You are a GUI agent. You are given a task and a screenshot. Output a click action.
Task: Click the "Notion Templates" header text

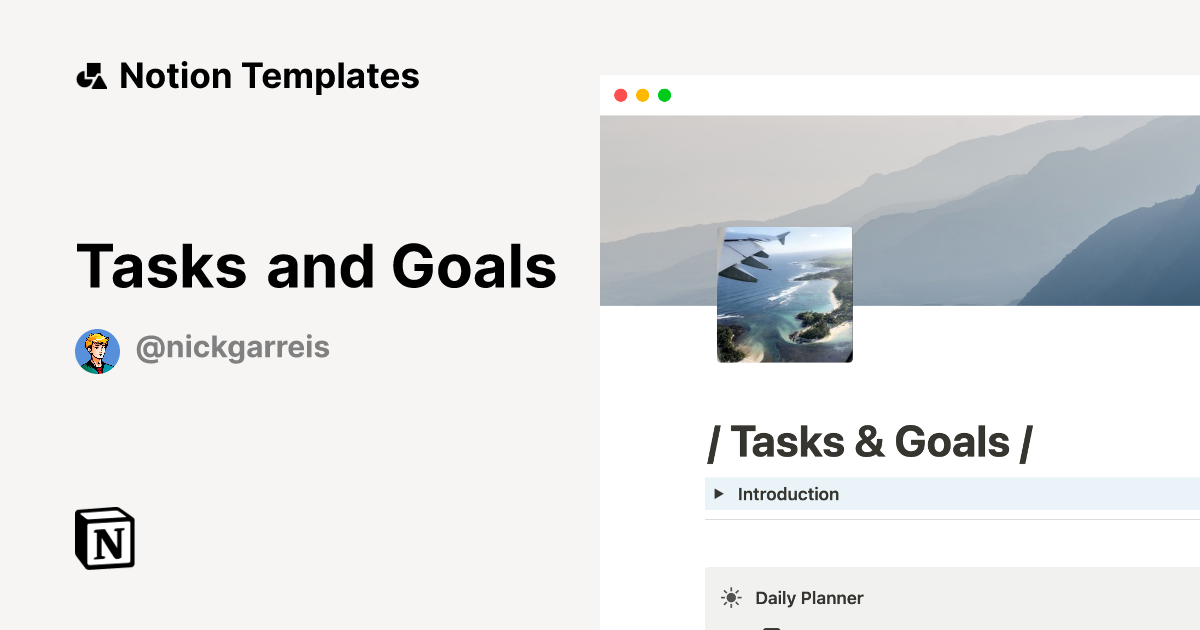pos(270,75)
